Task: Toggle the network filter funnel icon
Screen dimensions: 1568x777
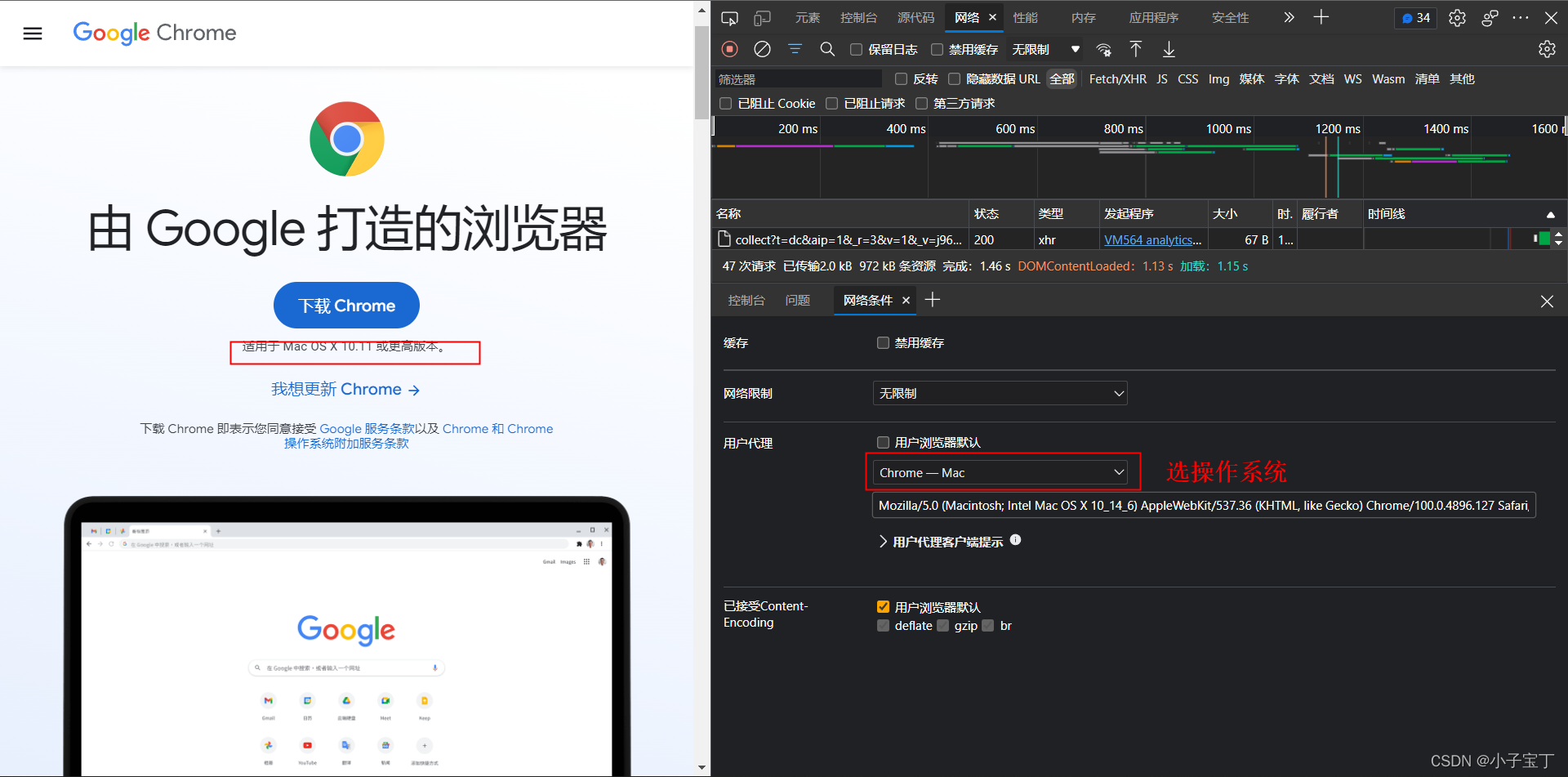Action: 795,49
